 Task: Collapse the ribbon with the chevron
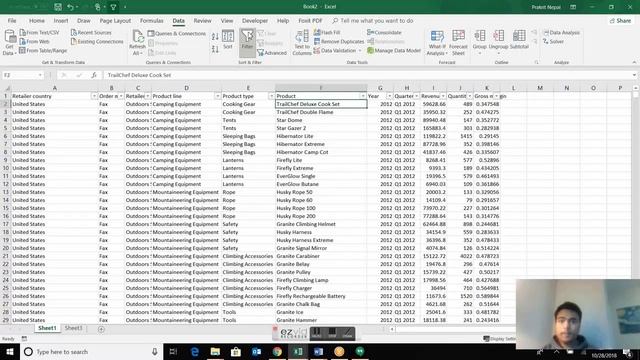point(634,62)
